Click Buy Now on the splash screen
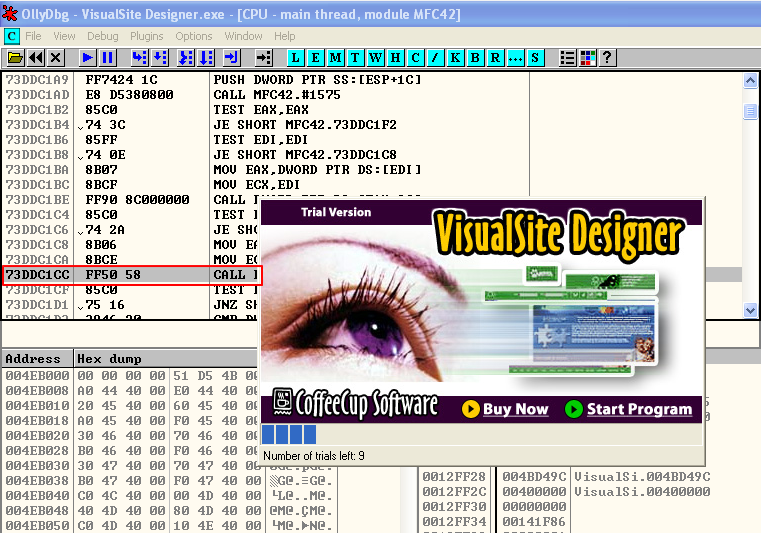 coord(515,409)
